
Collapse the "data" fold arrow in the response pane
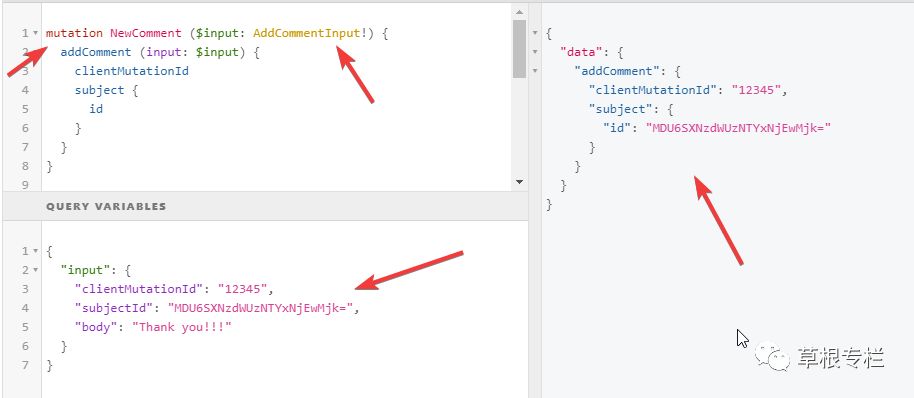(x=536, y=52)
